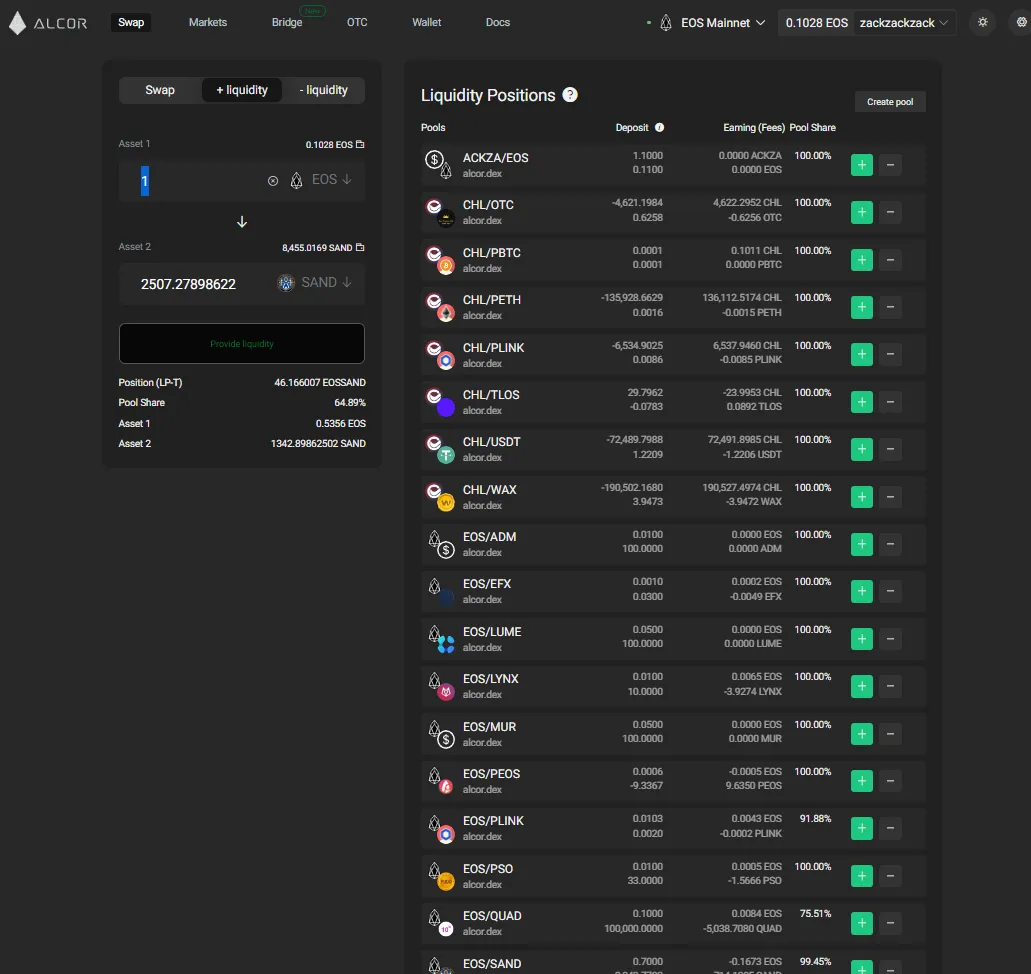Click the 91.88% pool share of EOS/PLINK
This screenshot has width=1031, height=974.
pos(815,819)
